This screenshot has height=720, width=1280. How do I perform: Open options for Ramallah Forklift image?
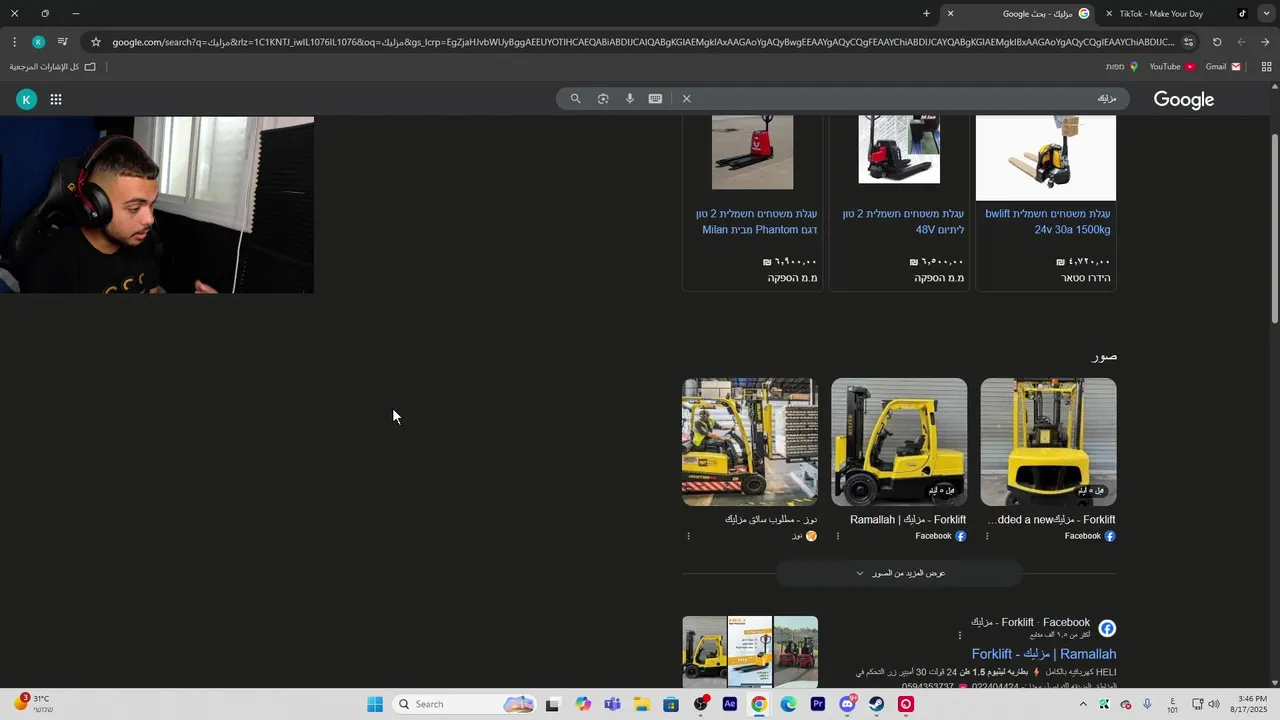tap(838, 536)
